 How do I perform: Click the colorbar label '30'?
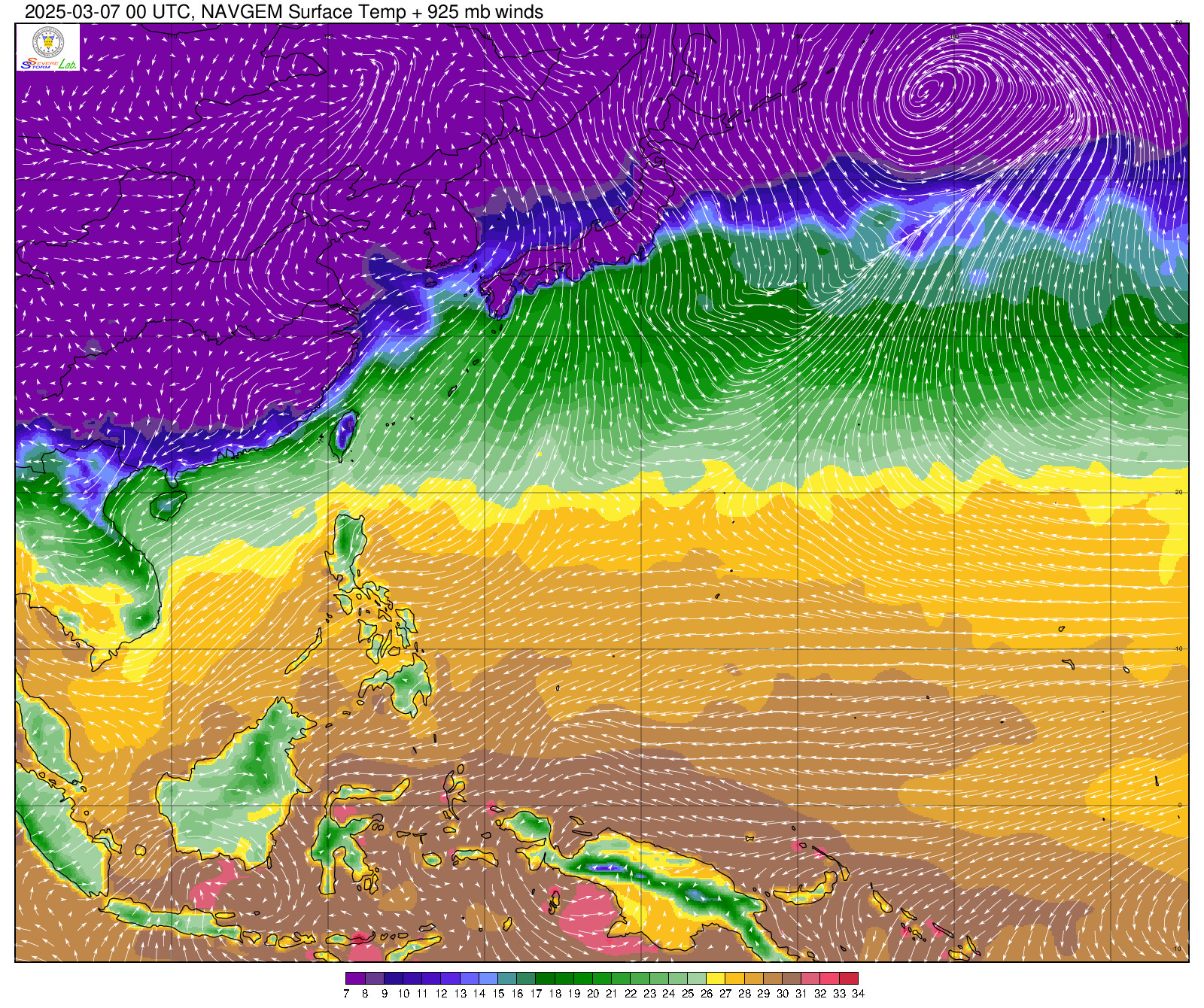783,994
